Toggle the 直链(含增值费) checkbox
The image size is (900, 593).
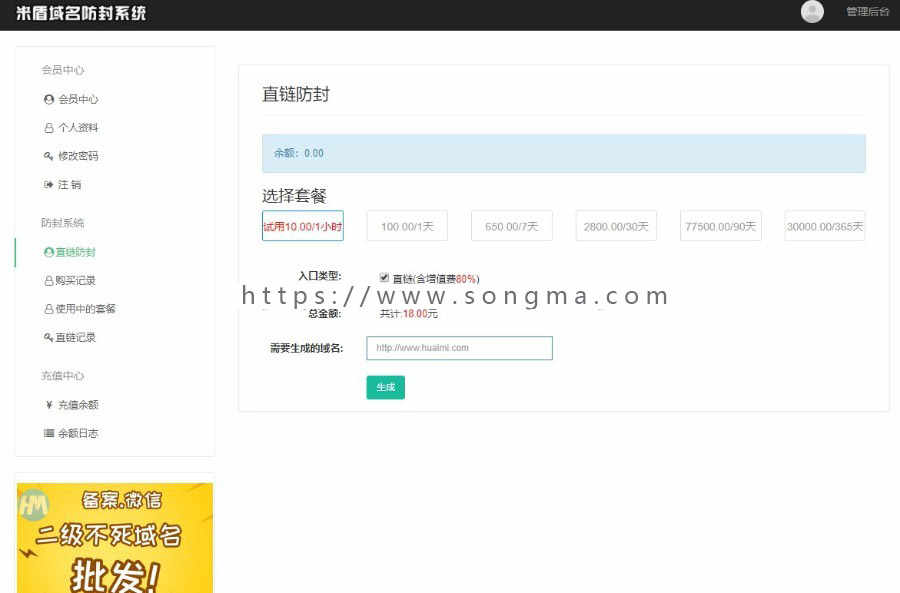pos(384,278)
